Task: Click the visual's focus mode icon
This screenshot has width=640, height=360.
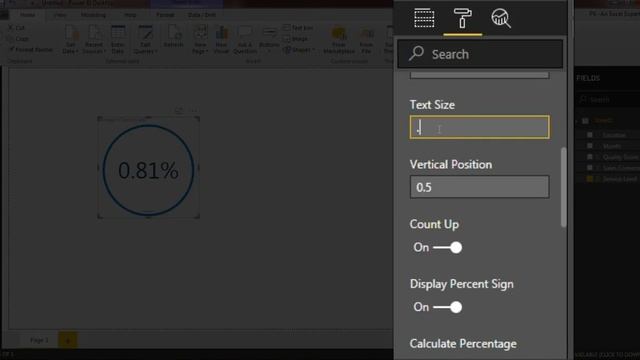Action: pos(179,110)
